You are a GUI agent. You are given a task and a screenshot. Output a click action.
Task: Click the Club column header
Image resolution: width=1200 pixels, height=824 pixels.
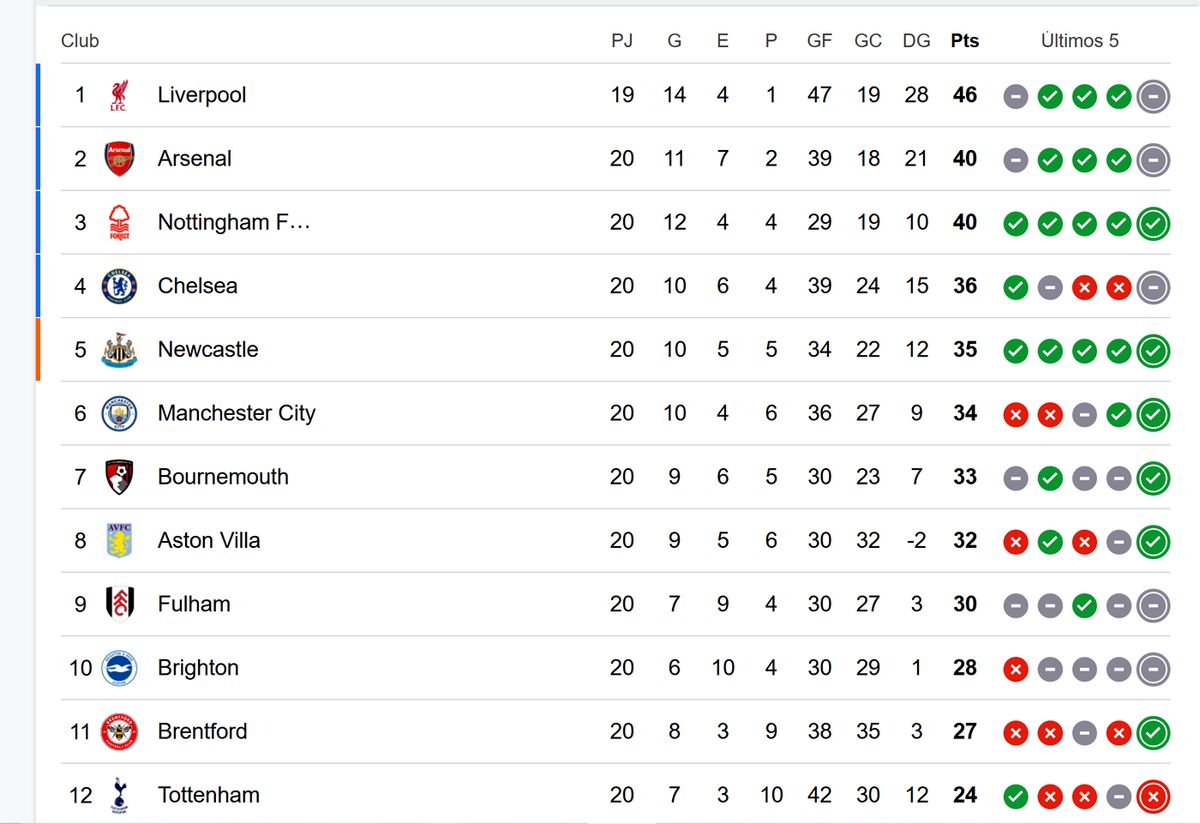coord(80,41)
